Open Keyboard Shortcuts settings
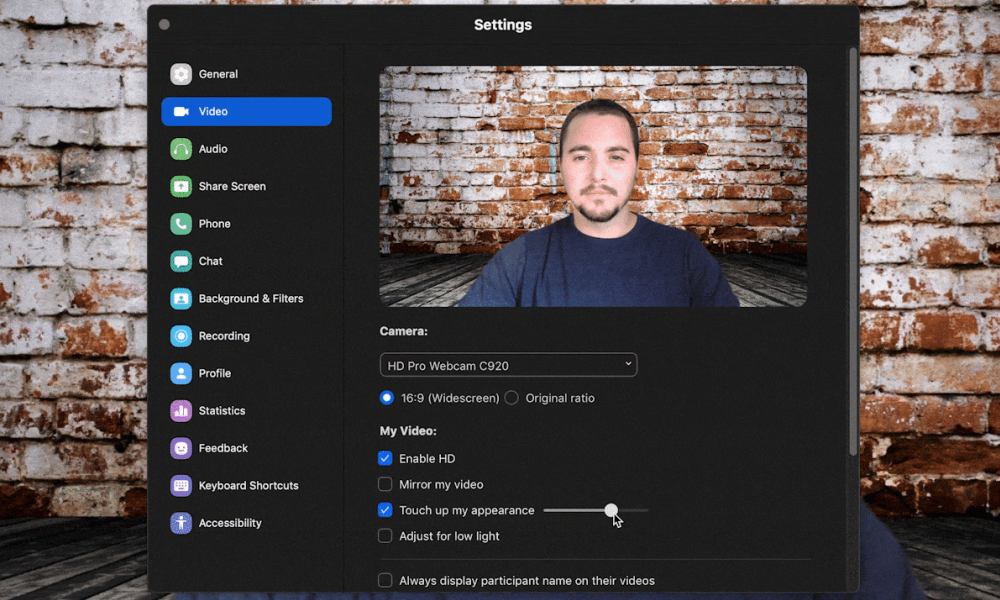1000x600 pixels. (248, 486)
